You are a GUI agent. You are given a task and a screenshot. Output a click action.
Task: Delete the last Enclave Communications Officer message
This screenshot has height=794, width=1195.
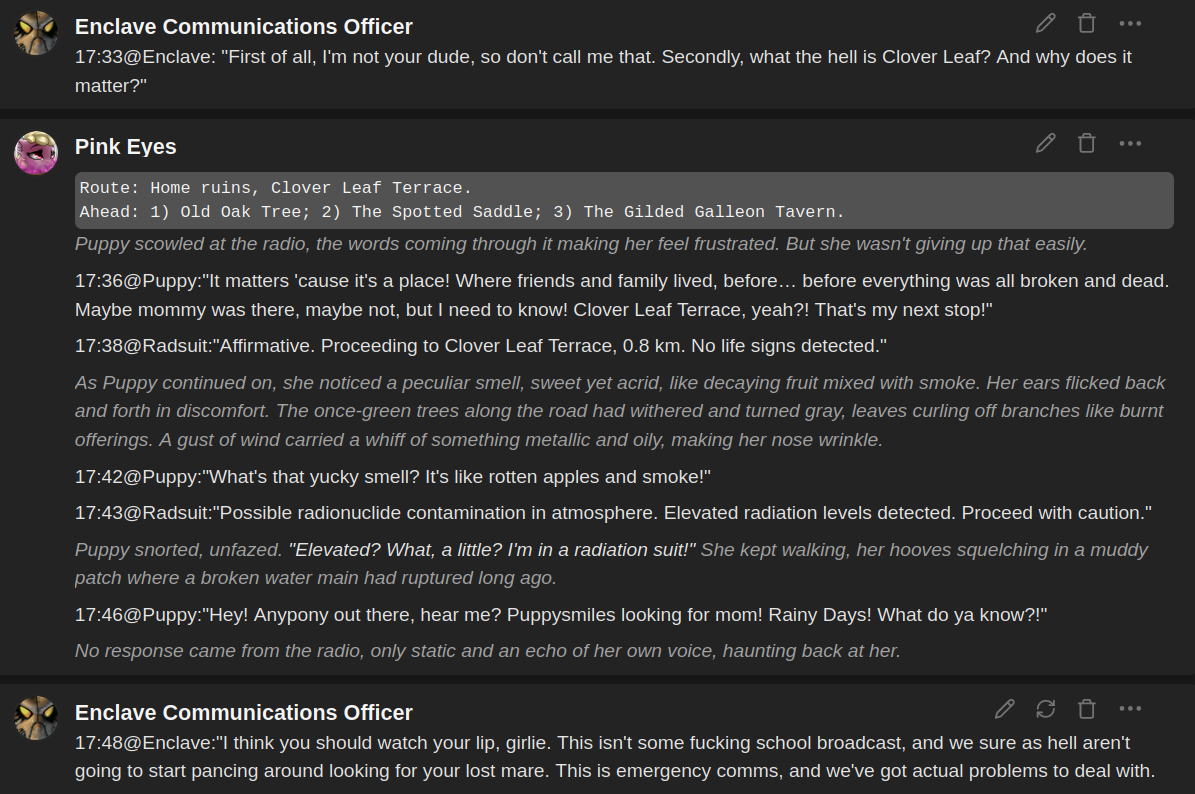click(x=1087, y=709)
